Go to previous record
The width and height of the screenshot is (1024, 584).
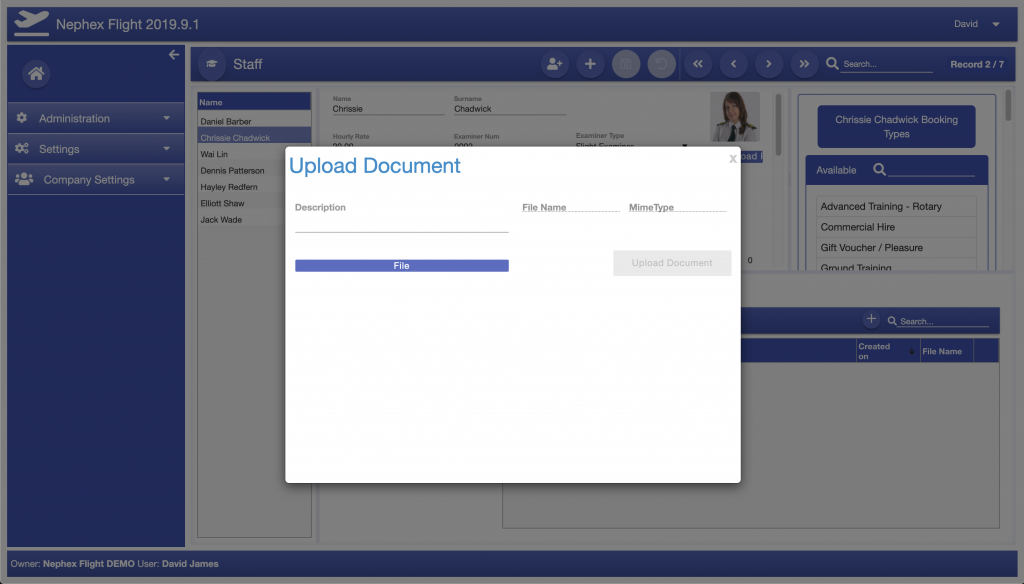733,64
